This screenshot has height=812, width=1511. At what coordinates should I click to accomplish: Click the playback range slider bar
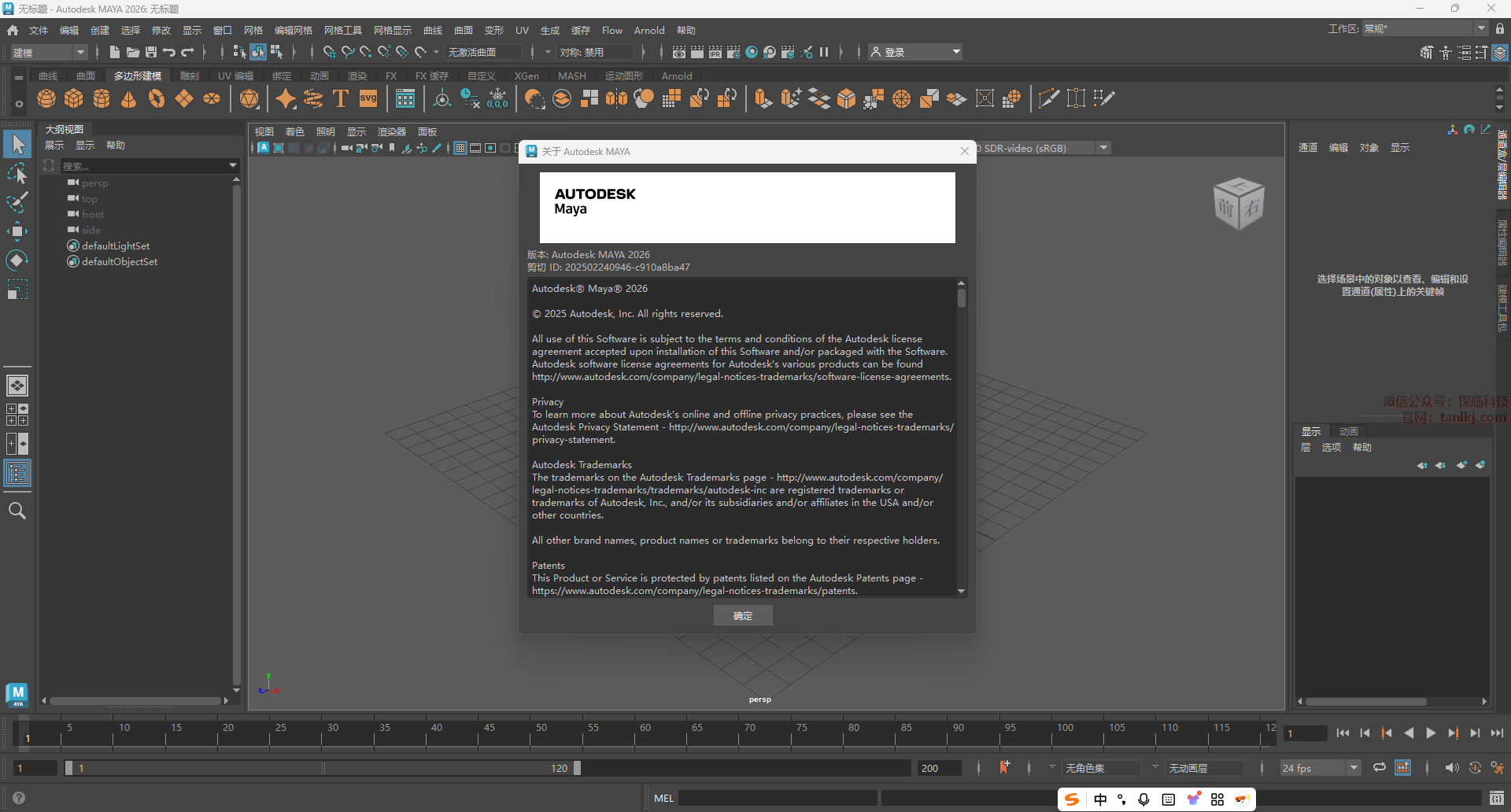coord(323,768)
